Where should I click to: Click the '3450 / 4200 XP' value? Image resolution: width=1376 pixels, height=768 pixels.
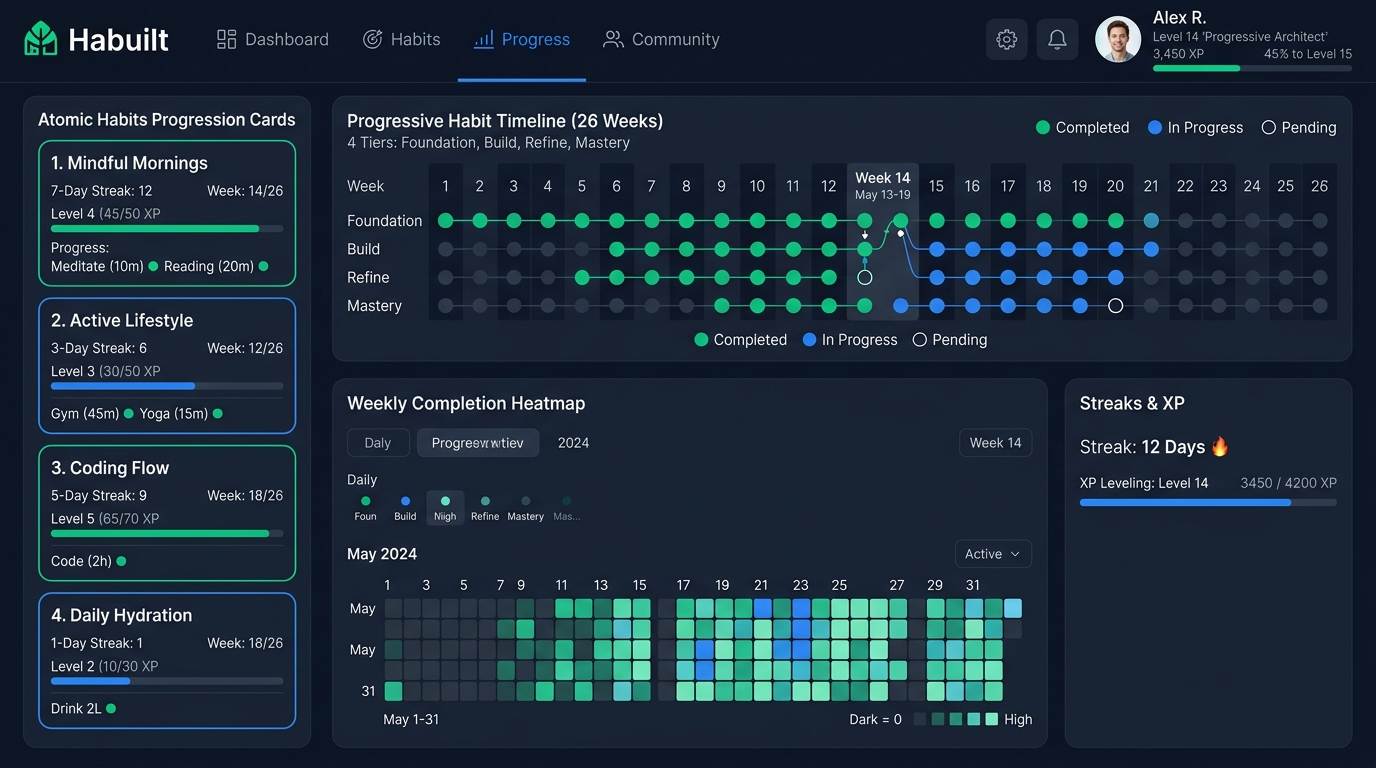point(1288,483)
